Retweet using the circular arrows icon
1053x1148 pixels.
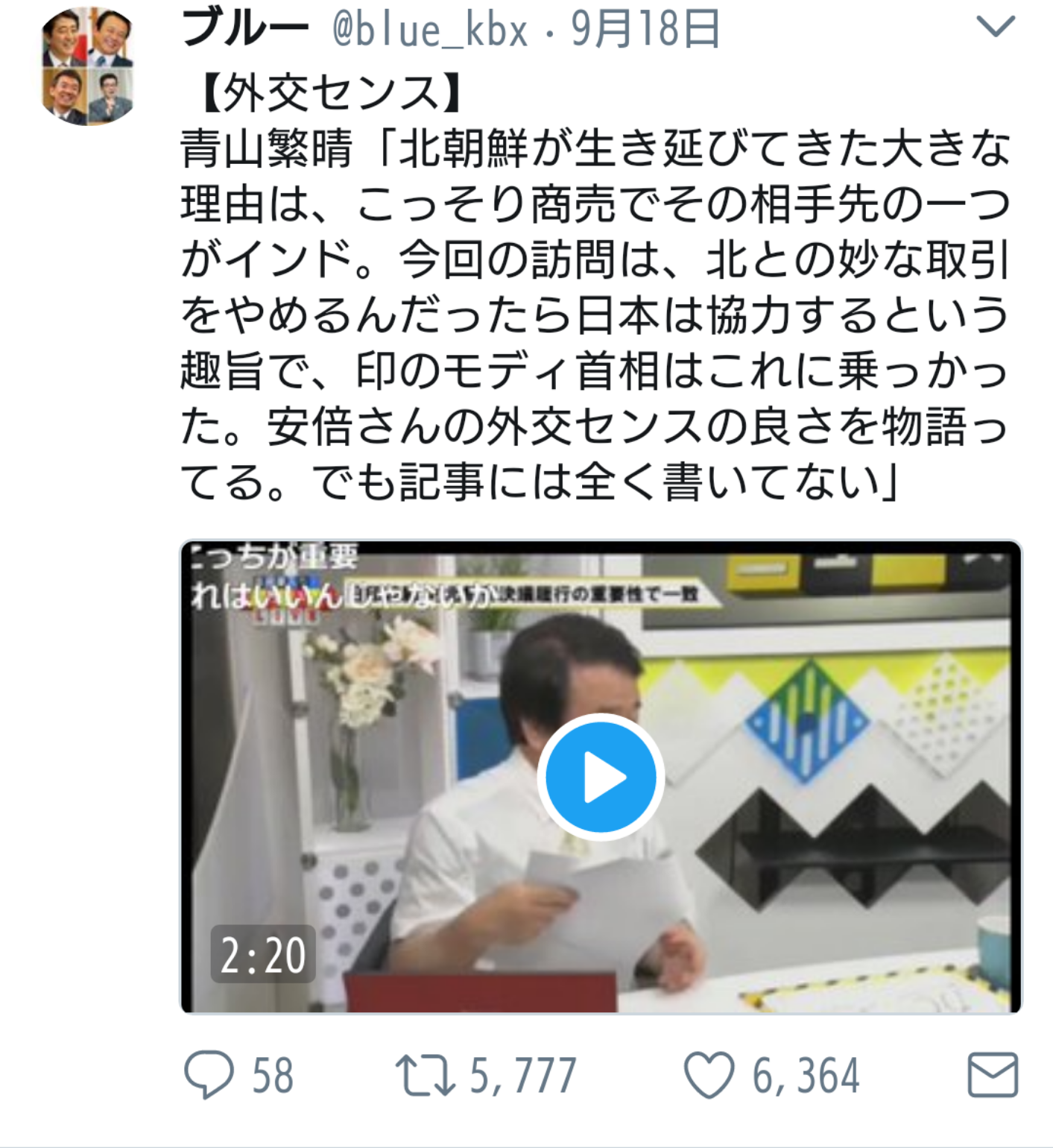[425, 1075]
